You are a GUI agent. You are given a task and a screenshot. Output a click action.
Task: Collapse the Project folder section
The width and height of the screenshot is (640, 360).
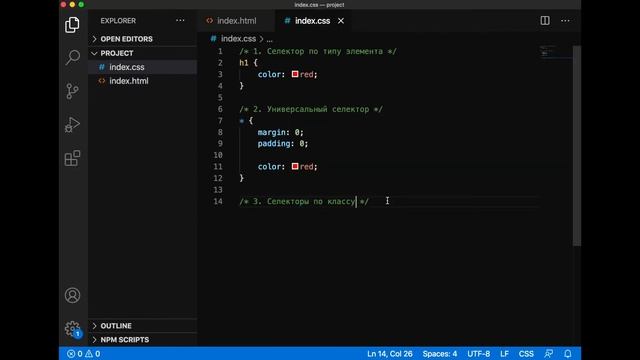click(142, 53)
